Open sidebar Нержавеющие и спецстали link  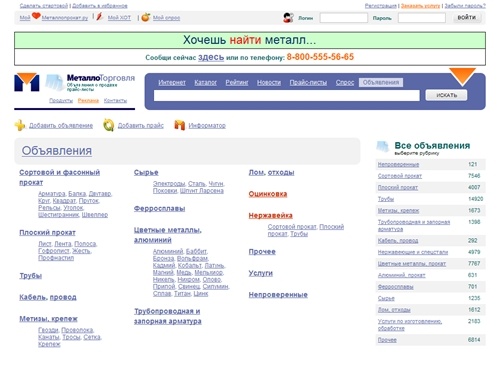(x=413, y=252)
